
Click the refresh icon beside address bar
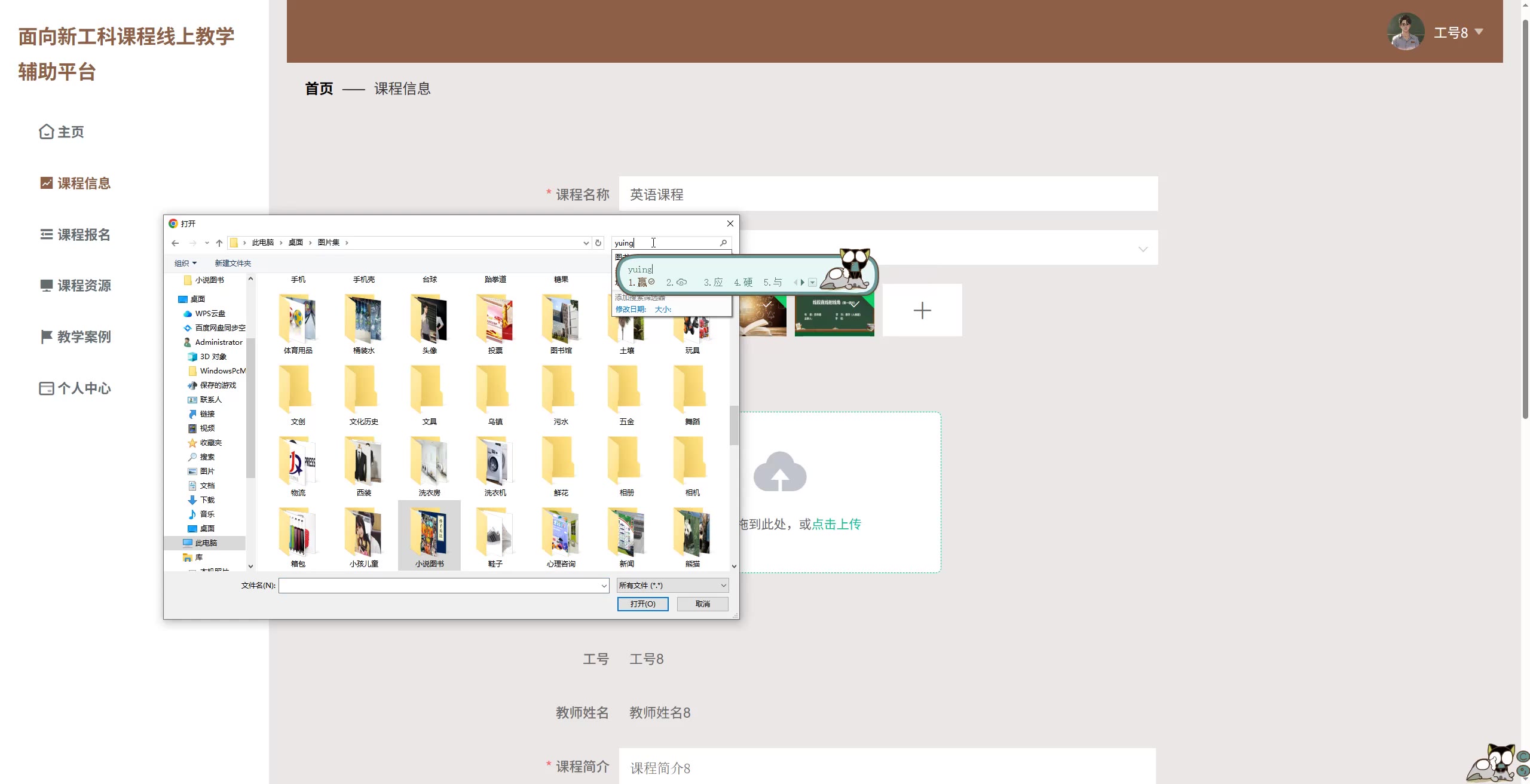point(598,243)
